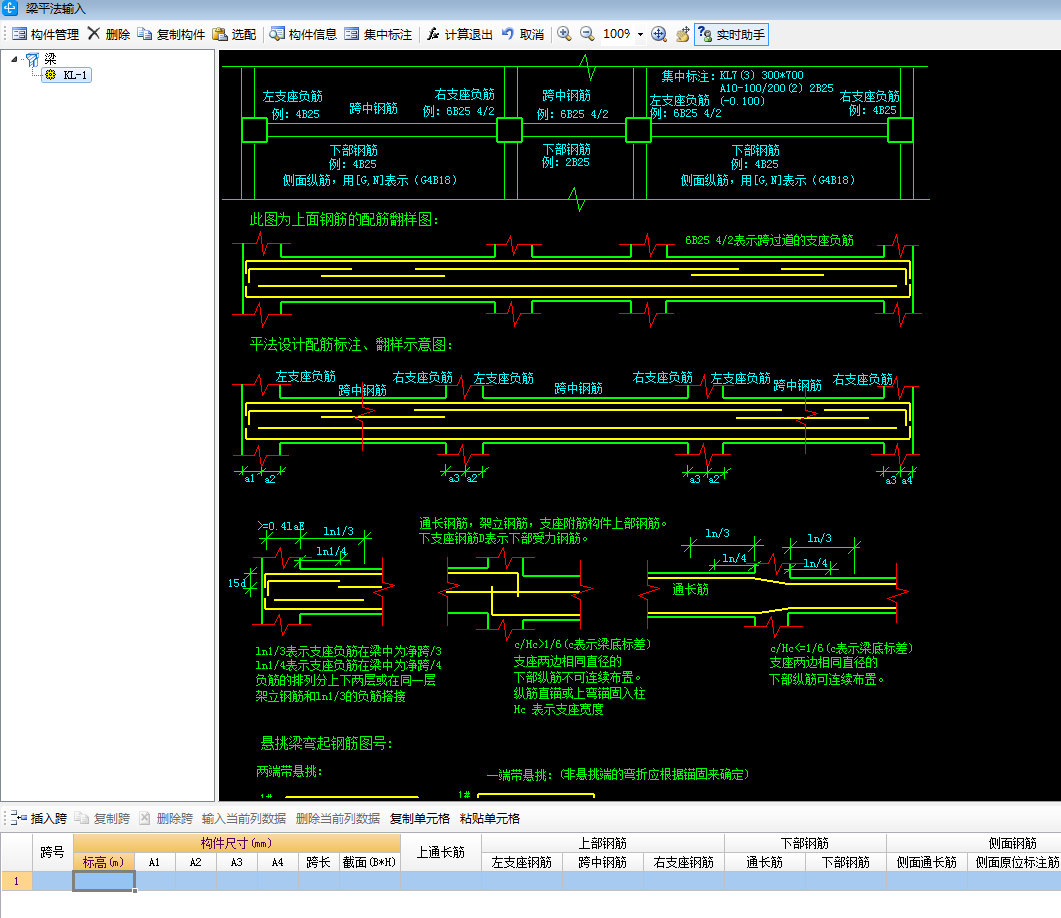Click the 上通长筋 column header

pos(441,852)
